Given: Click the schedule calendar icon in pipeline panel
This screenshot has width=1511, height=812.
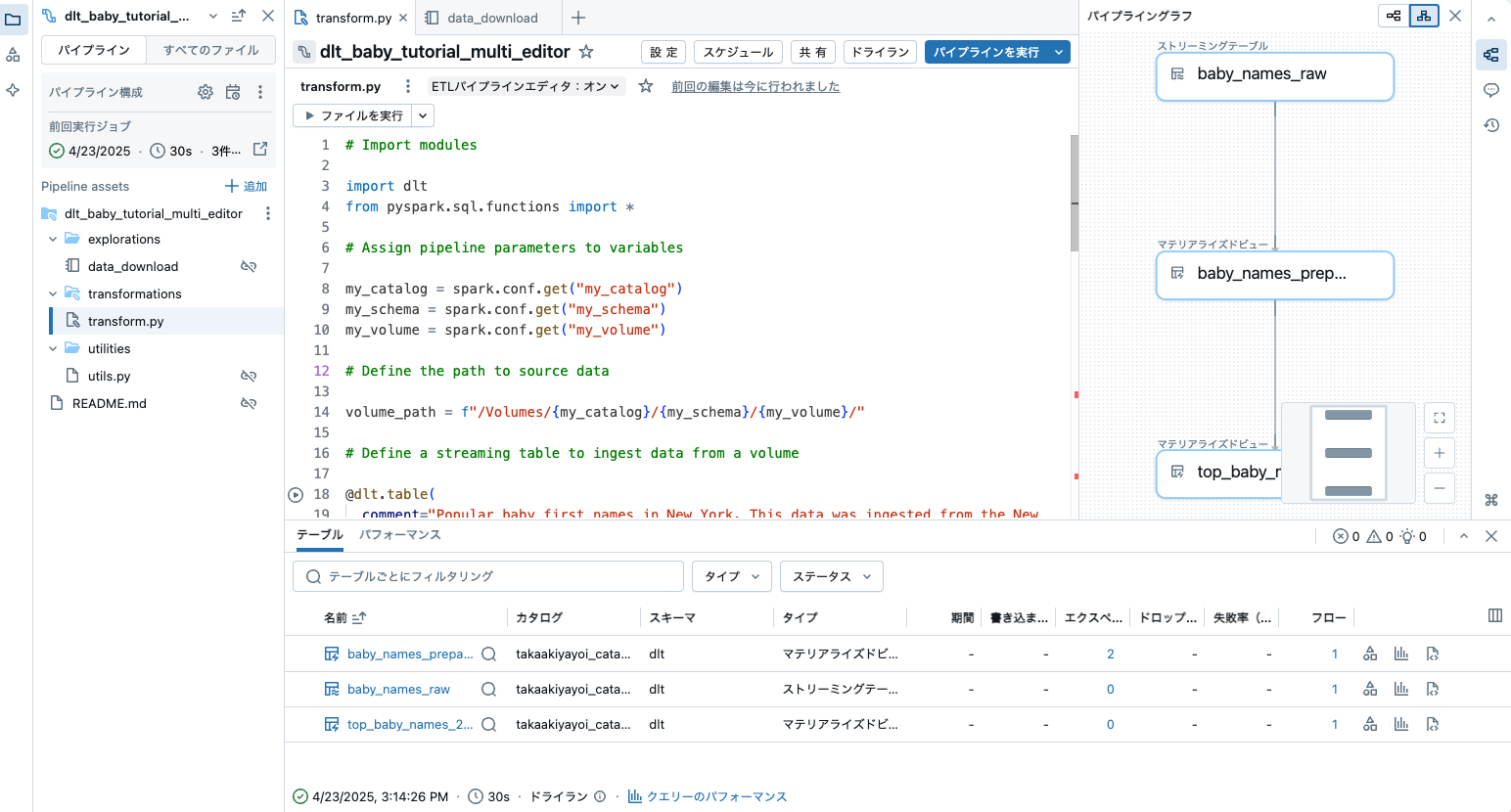Looking at the screenshot, I should (x=232, y=91).
